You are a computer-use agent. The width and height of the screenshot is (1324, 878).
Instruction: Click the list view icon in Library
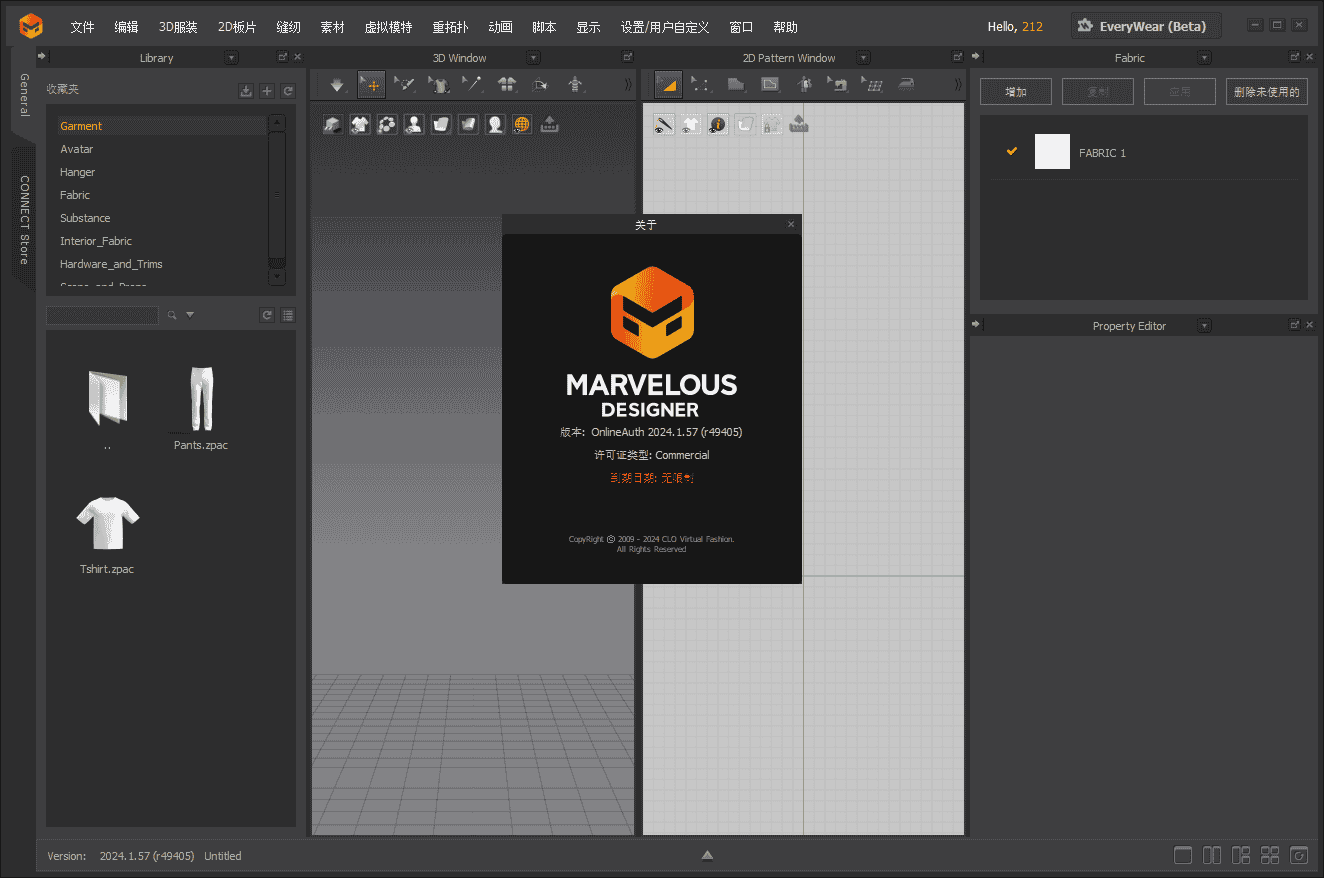(288, 315)
